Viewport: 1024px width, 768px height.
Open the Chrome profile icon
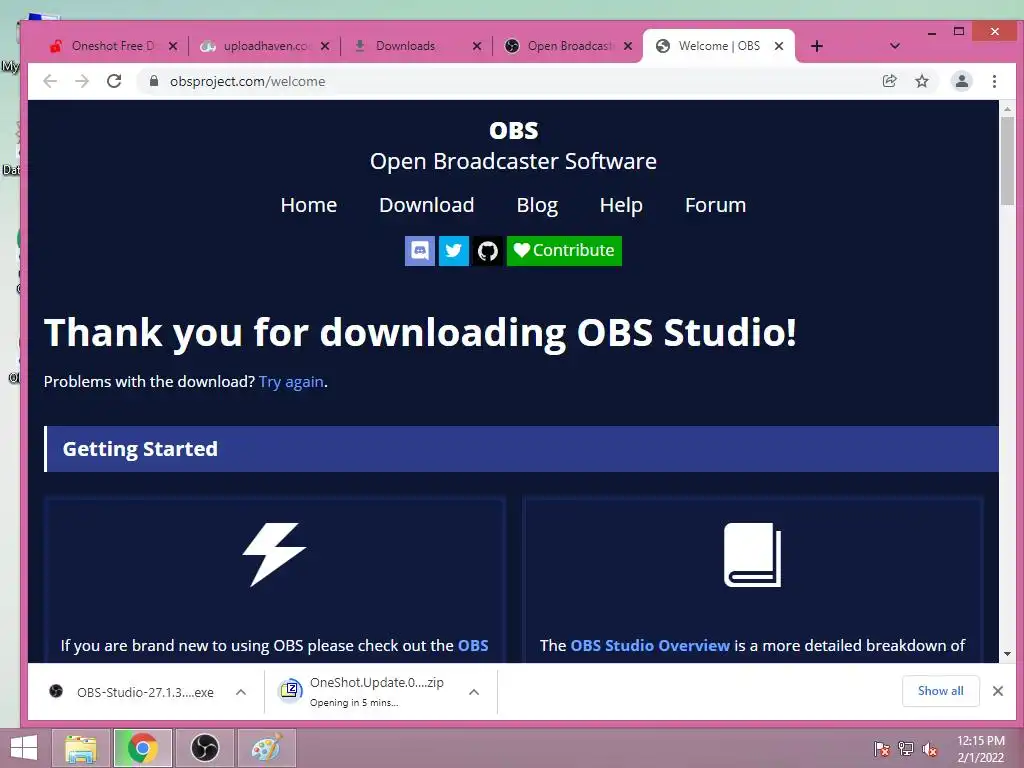(962, 81)
